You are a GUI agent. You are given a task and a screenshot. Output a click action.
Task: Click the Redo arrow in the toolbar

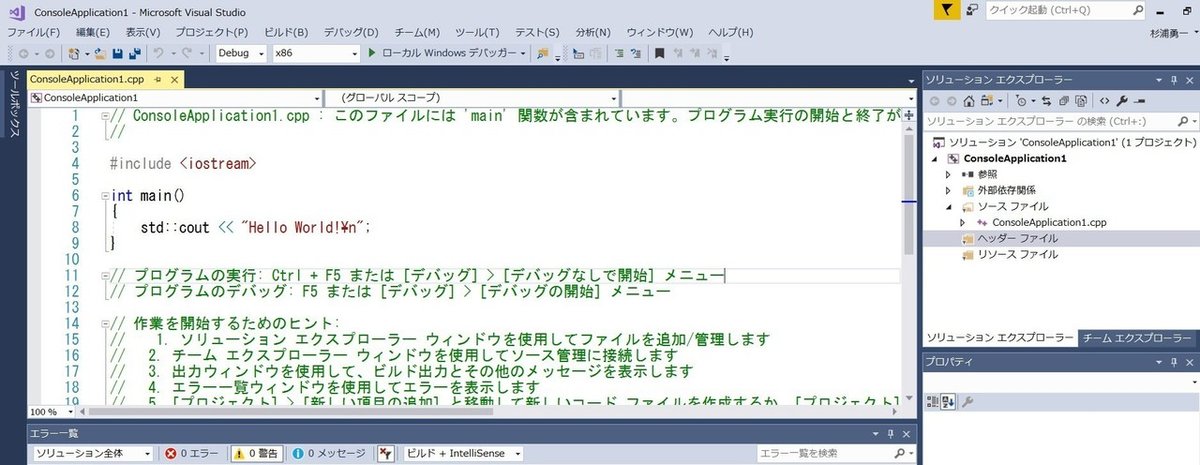pos(186,53)
